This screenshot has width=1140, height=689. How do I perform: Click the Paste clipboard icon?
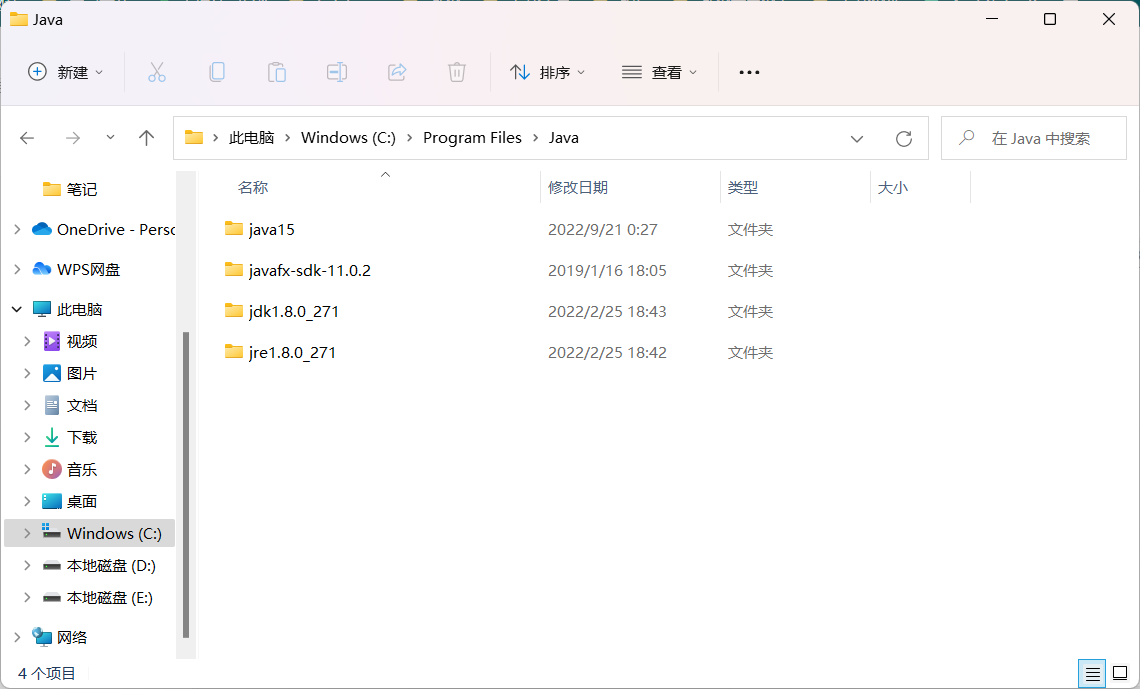[276, 72]
